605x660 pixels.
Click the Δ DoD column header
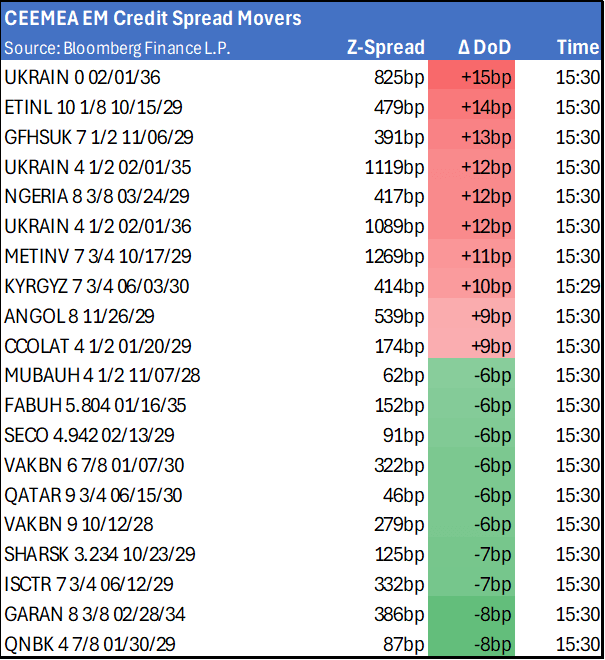pyautogui.click(x=485, y=48)
